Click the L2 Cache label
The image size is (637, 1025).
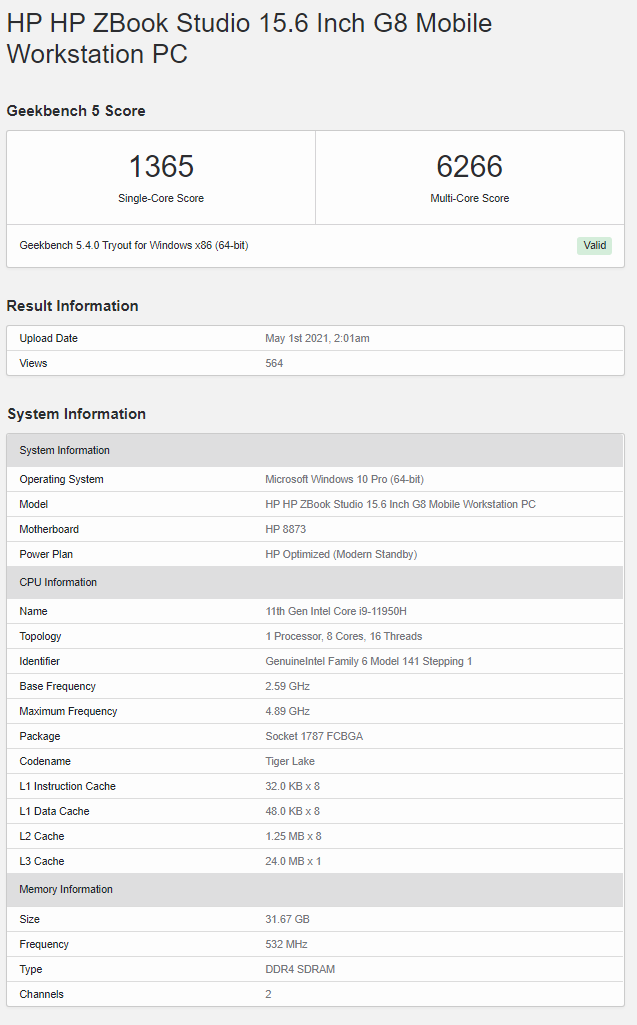click(x=42, y=836)
